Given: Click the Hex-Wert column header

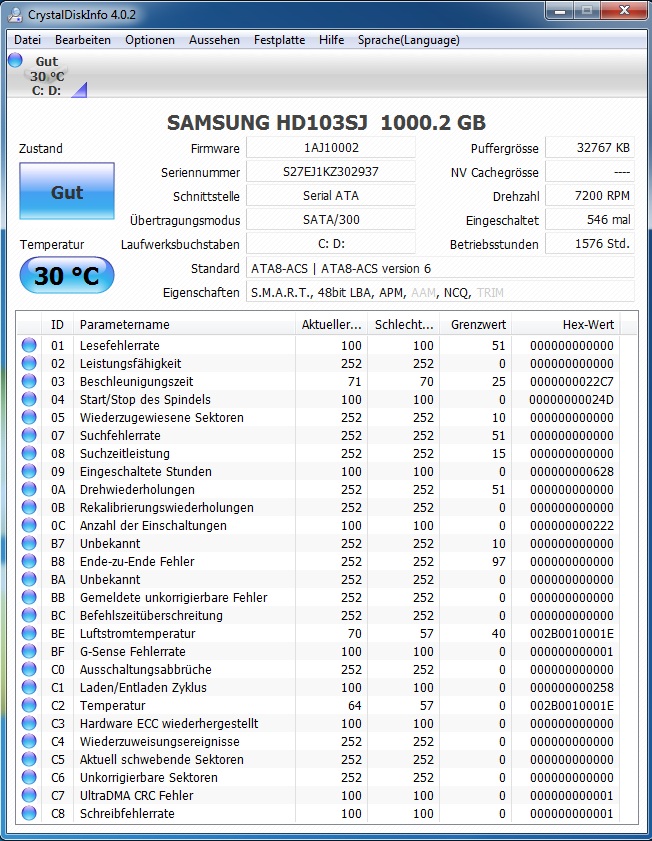Looking at the screenshot, I should click(x=566, y=324).
